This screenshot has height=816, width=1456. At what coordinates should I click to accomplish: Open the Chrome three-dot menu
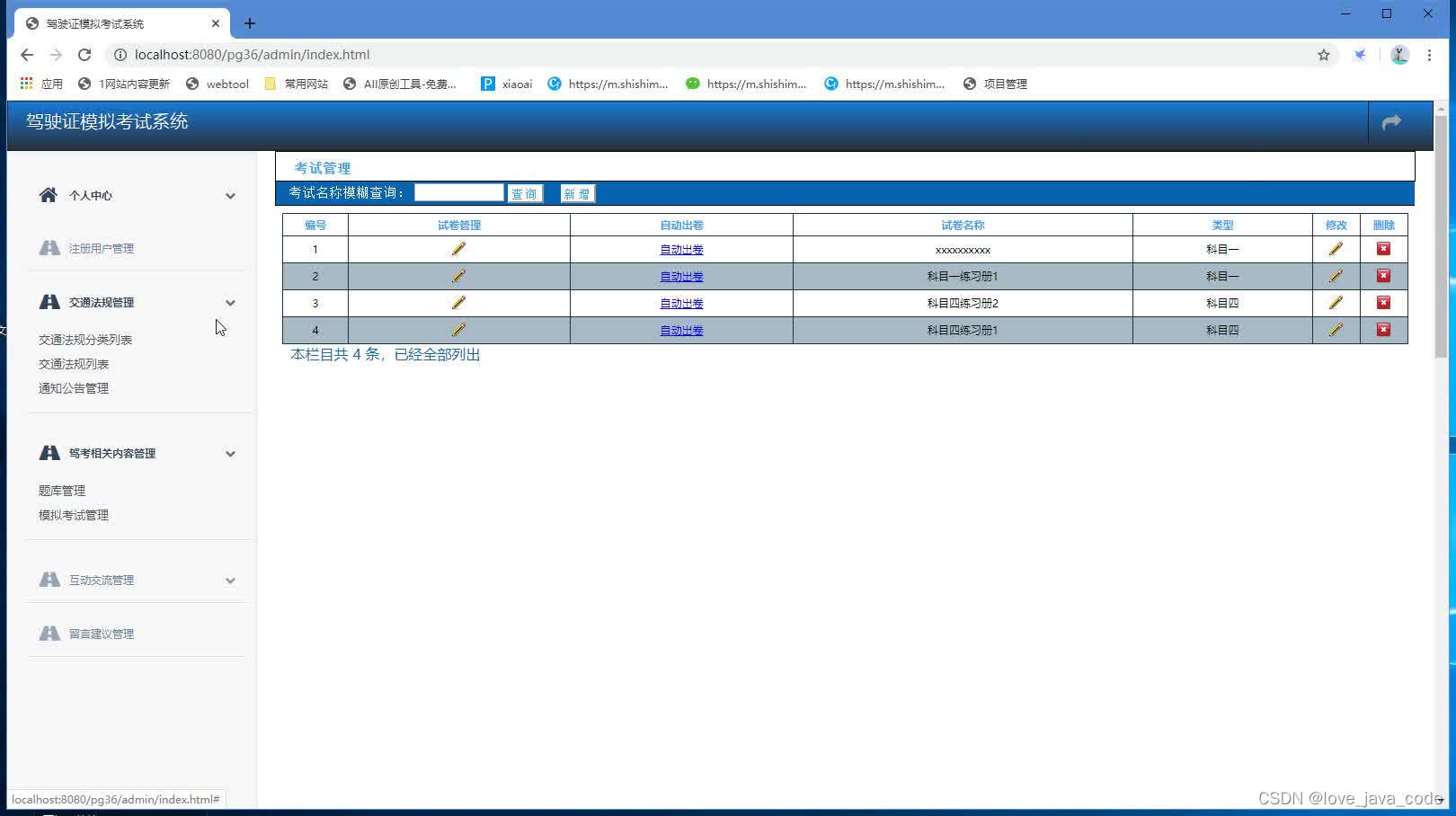[x=1429, y=55]
